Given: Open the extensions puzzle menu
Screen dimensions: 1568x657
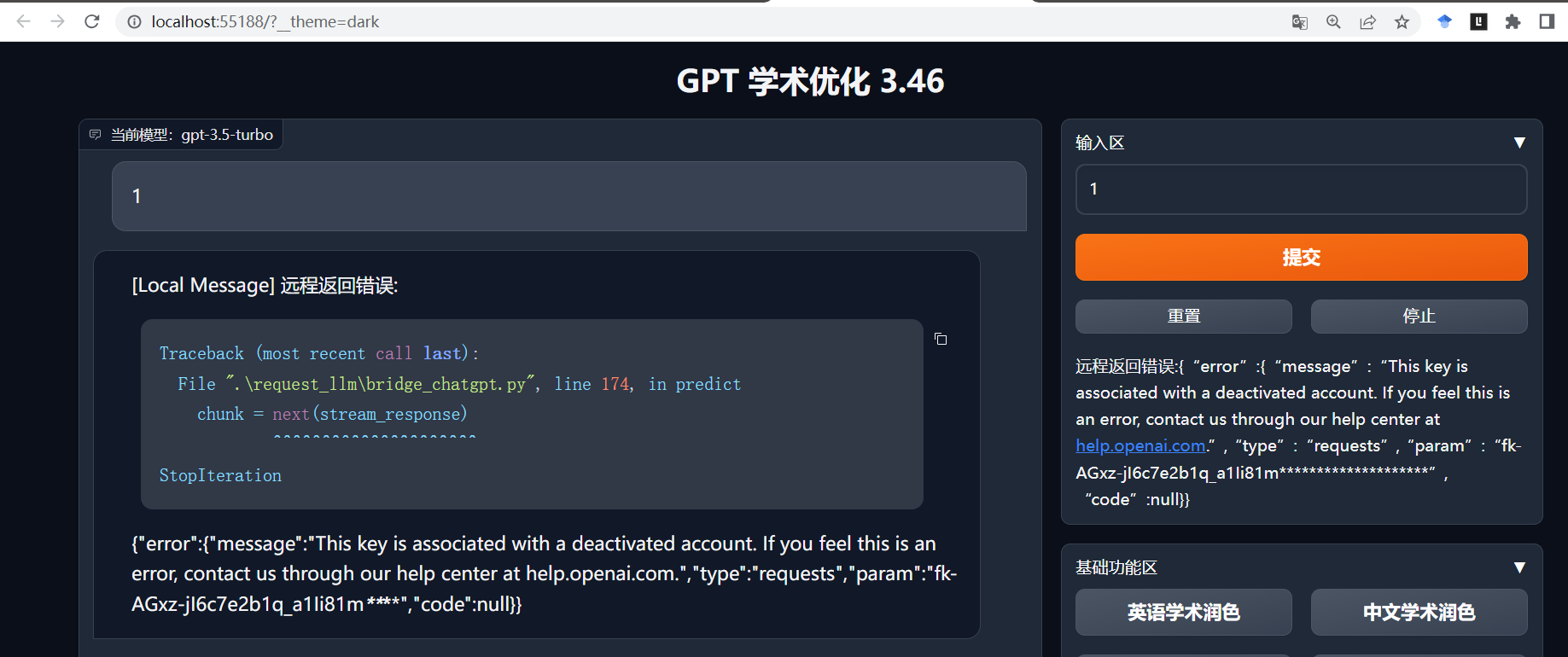Looking at the screenshot, I should click(1513, 22).
